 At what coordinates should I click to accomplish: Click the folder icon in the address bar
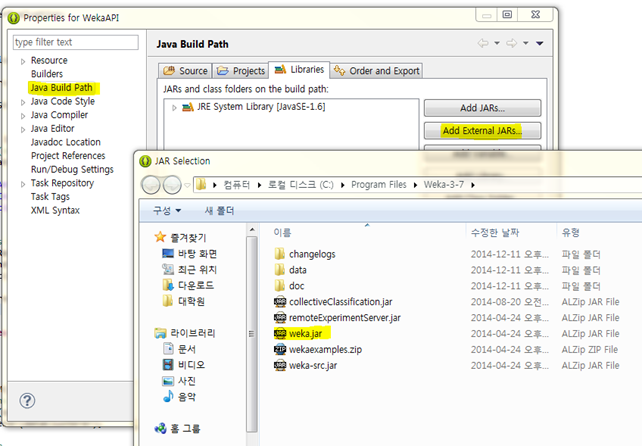pyautogui.click(x=201, y=185)
